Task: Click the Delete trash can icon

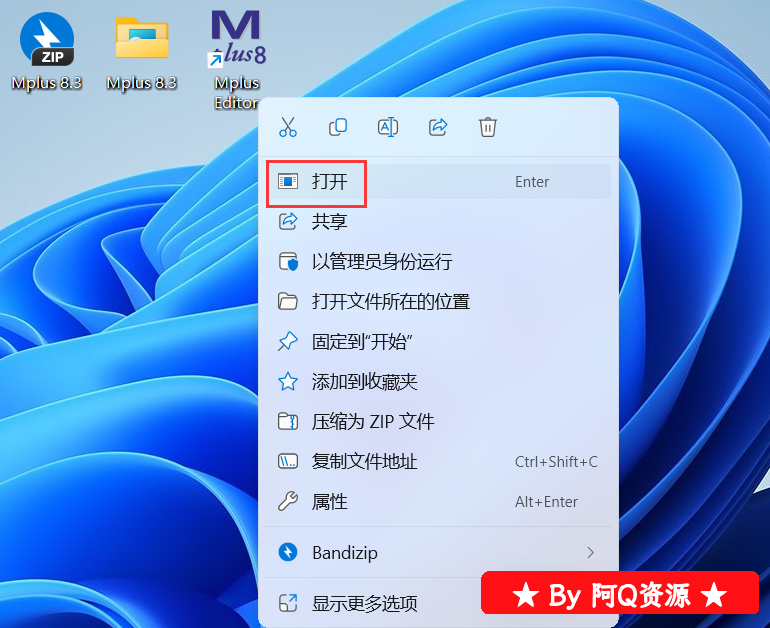Action: [x=488, y=127]
